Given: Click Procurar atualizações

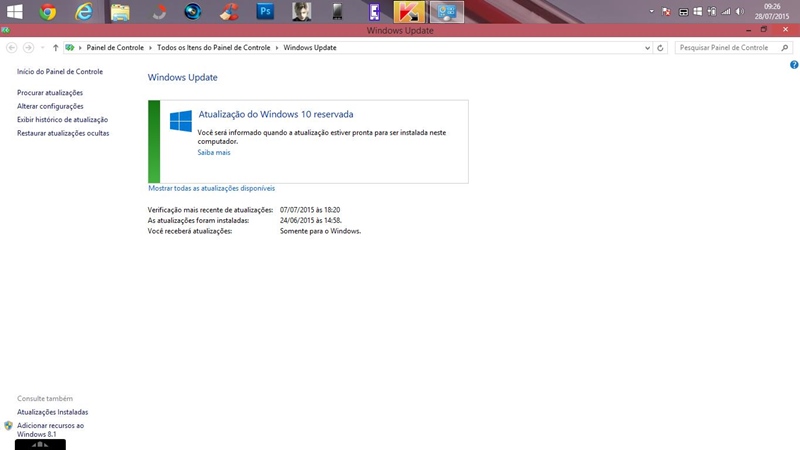Looking at the screenshot, I should (x=49, y=93).
